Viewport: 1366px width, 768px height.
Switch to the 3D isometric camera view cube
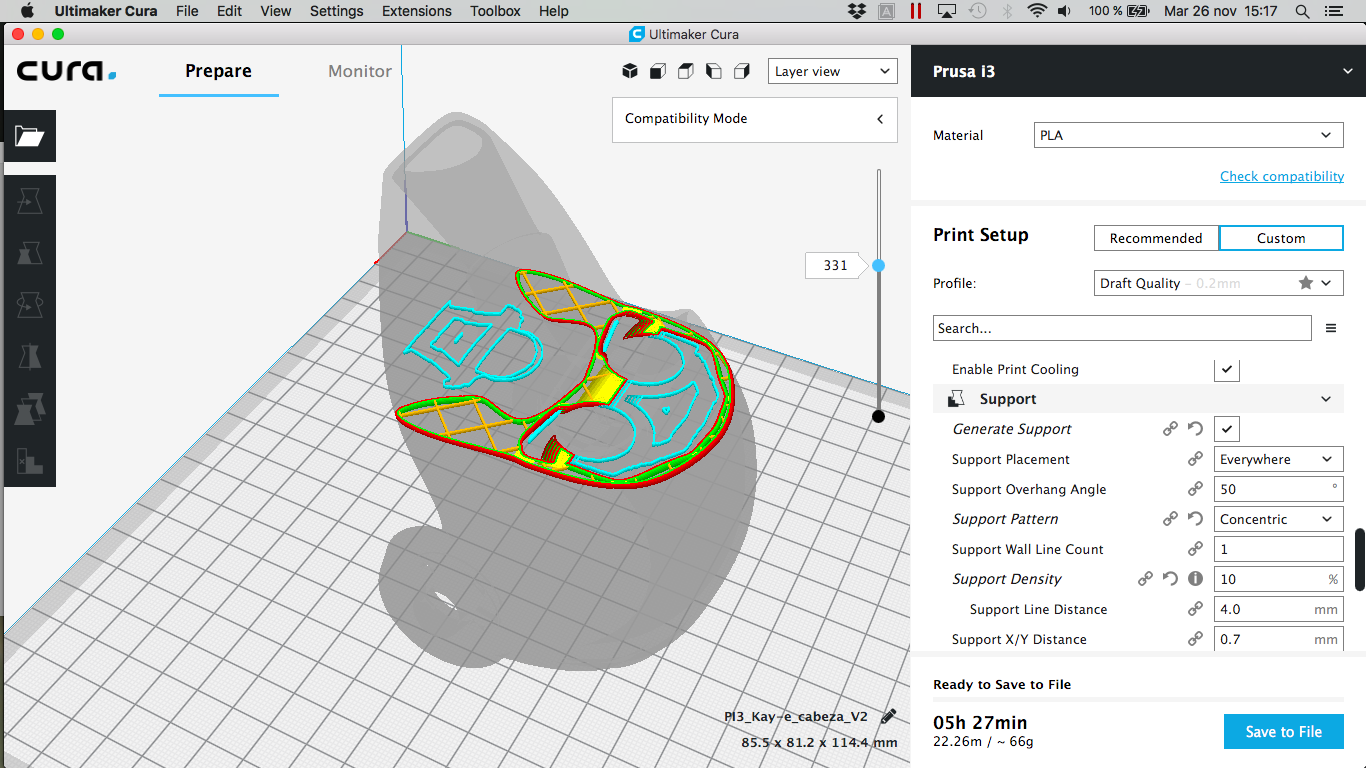(630, 71)
